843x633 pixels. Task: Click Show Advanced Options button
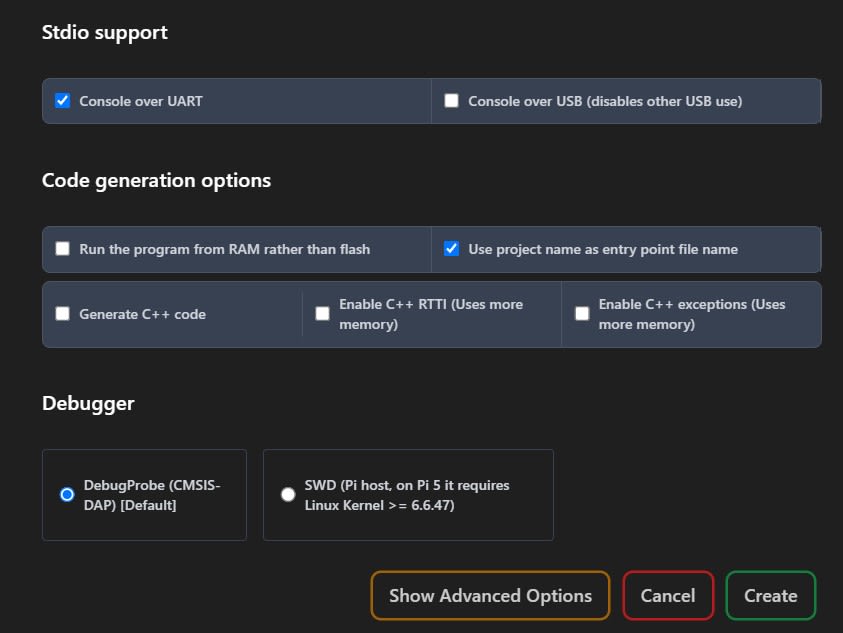click(490, 596)
